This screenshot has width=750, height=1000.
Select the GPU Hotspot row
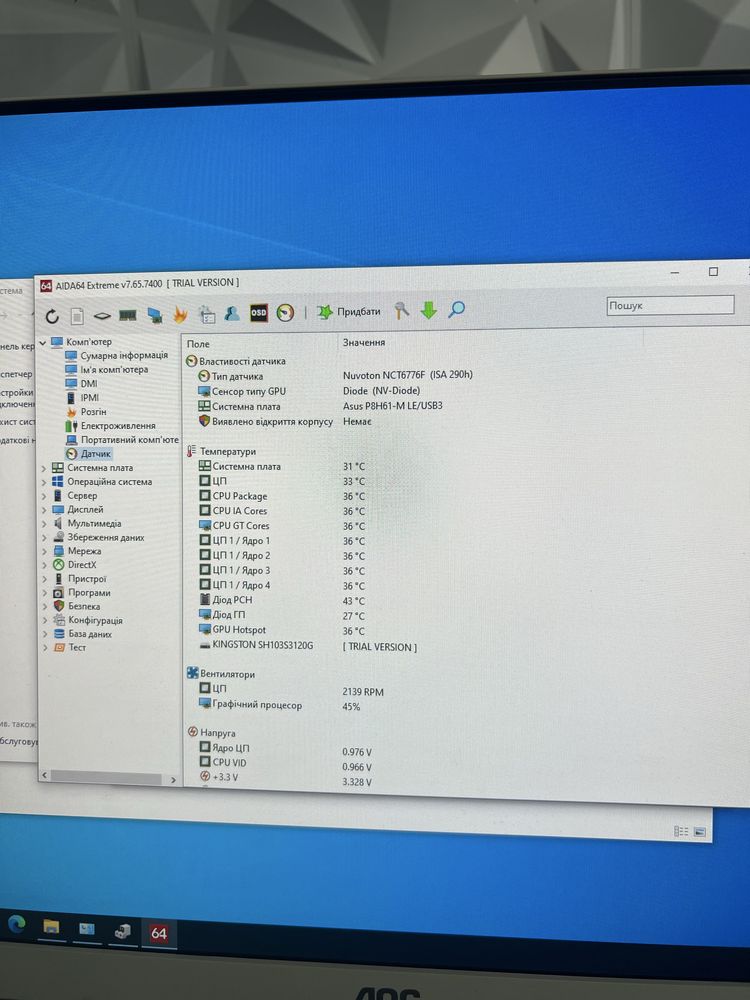[281, 630]
